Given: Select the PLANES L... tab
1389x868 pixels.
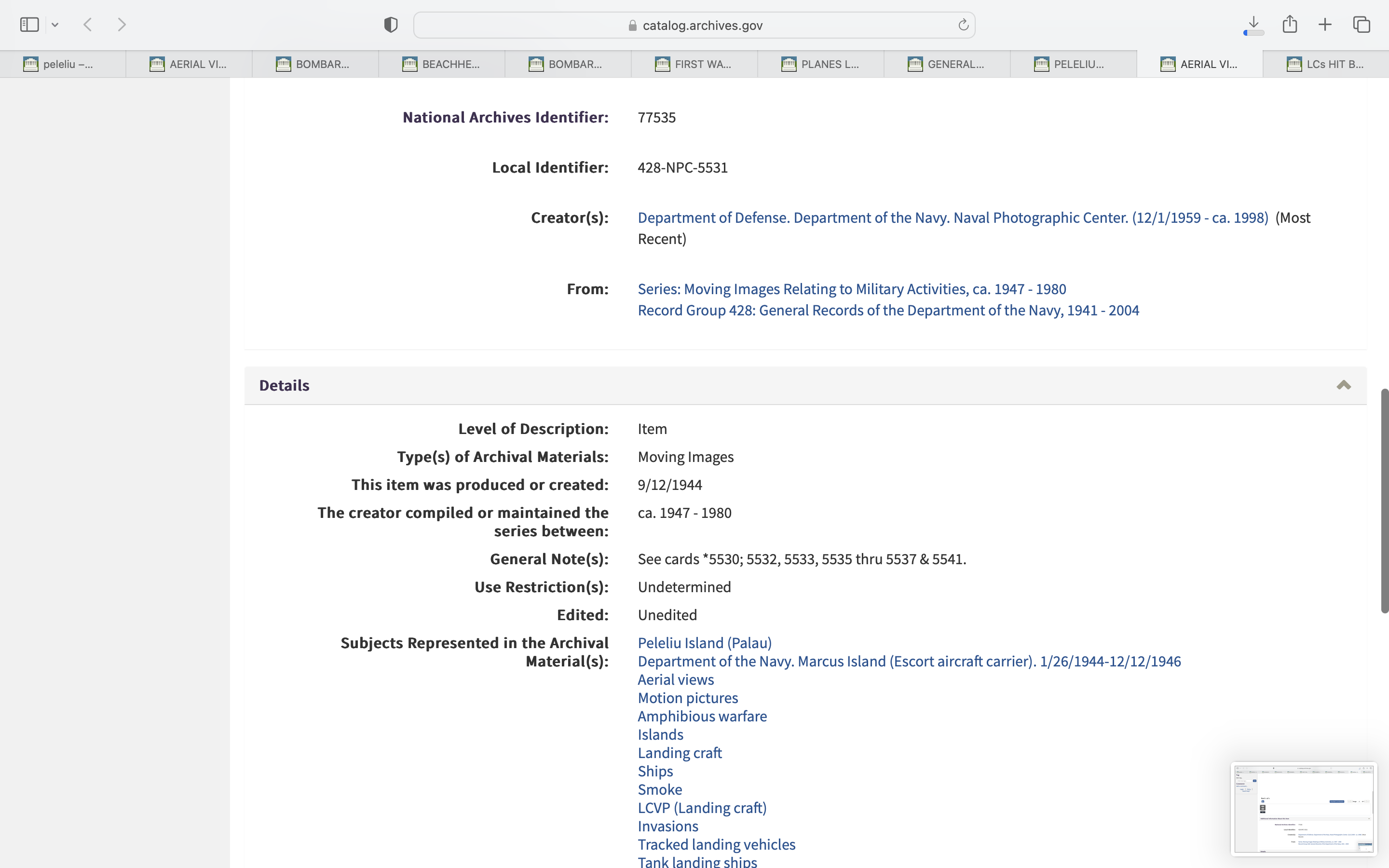Looking at the screenshot, I should click(821, 64).
